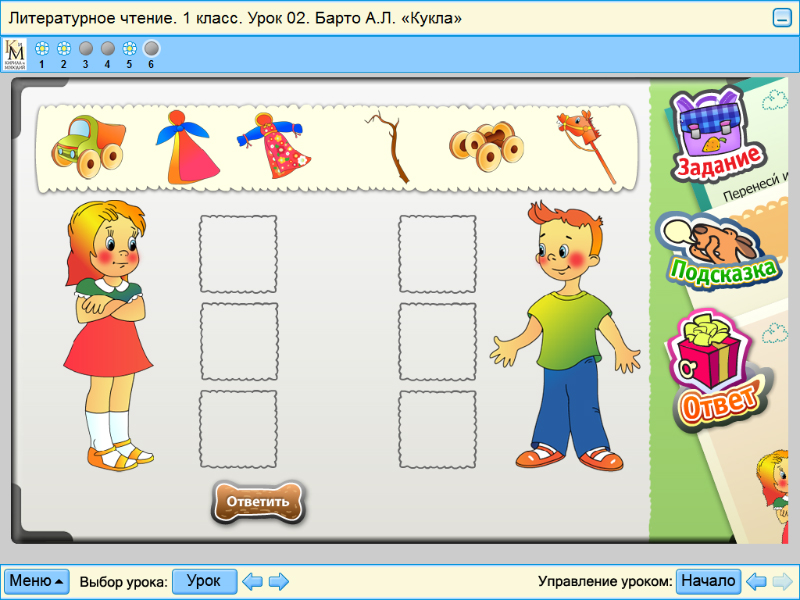This screenshot has width=800, height=600.
Task: Open the Меню dropdown
Action: tap(35, 580)
